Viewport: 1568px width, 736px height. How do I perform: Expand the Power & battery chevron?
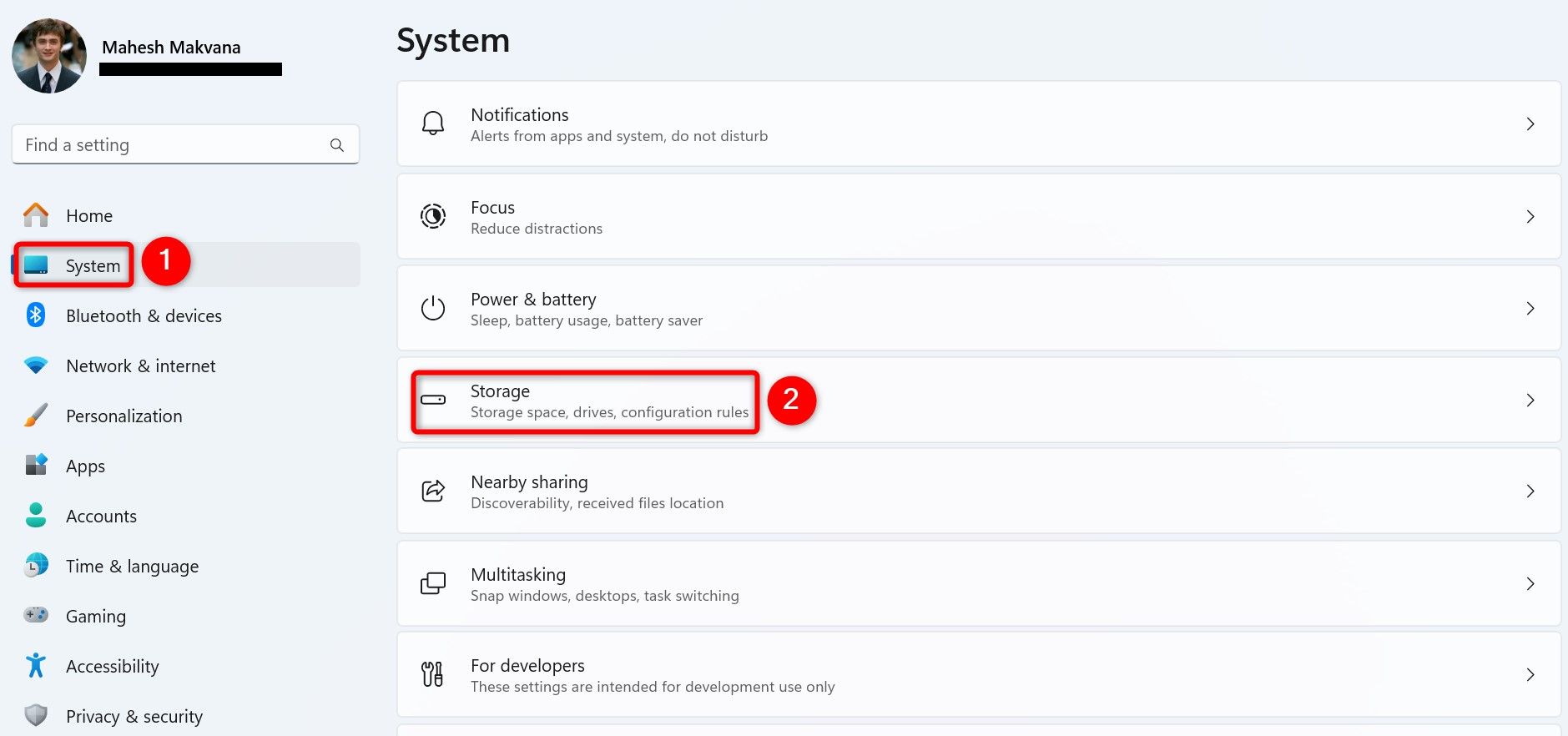(x=1530, y=308)
